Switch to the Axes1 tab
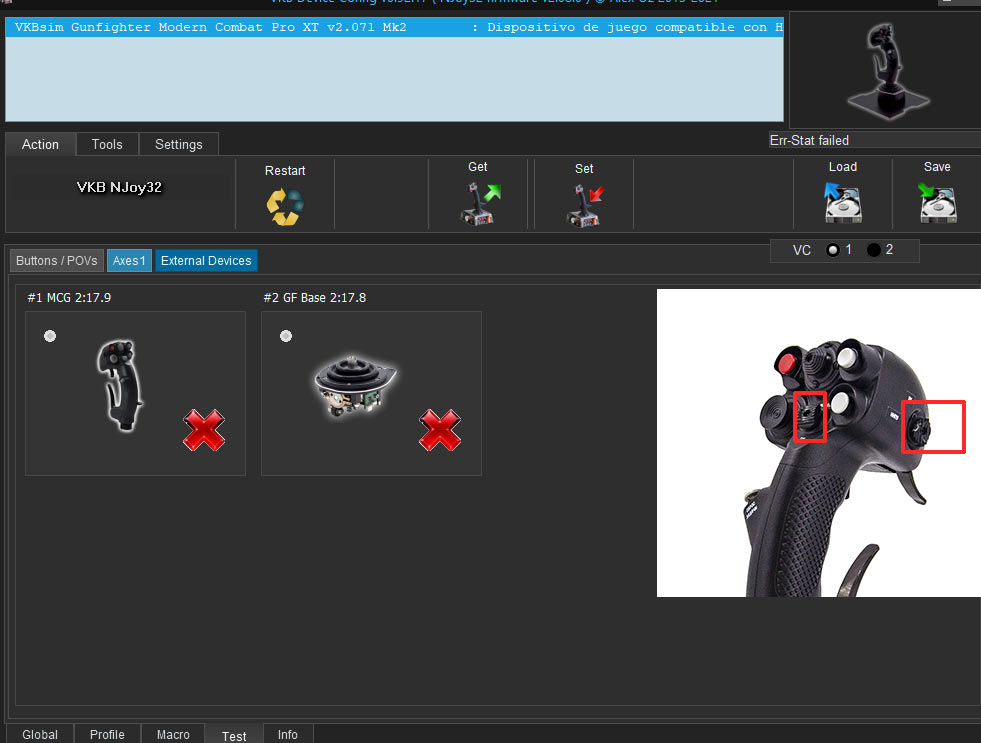The image size is (981, 743). [x=130, y=261]
